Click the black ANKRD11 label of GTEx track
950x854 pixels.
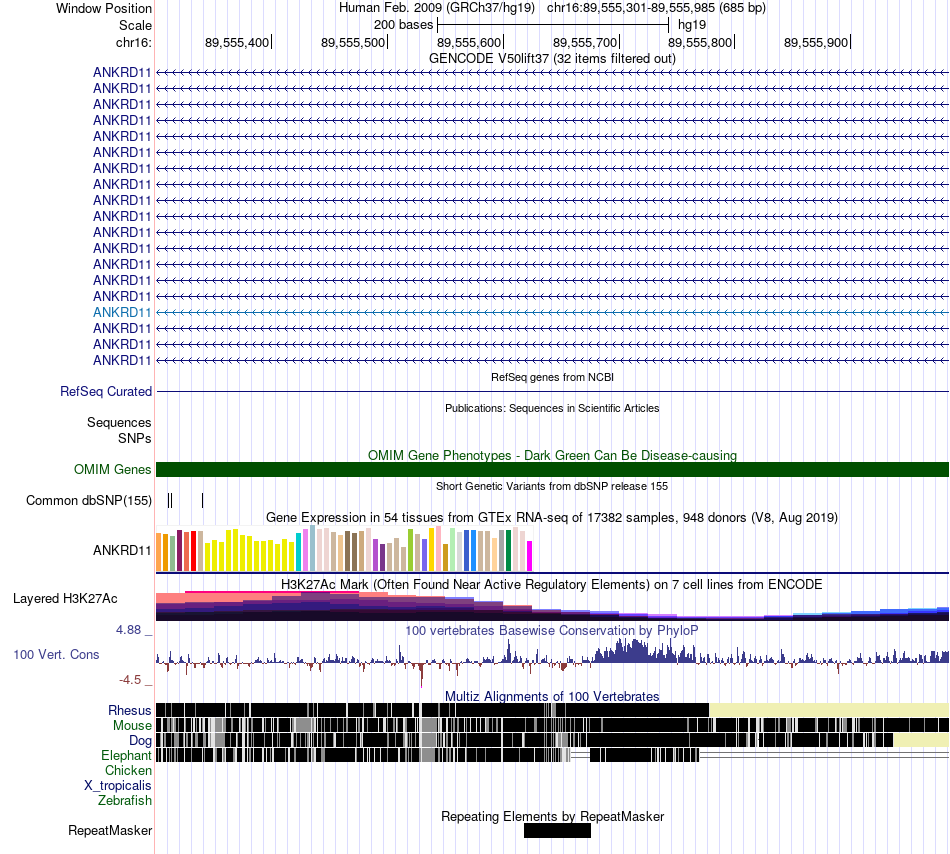pos(122,551)
